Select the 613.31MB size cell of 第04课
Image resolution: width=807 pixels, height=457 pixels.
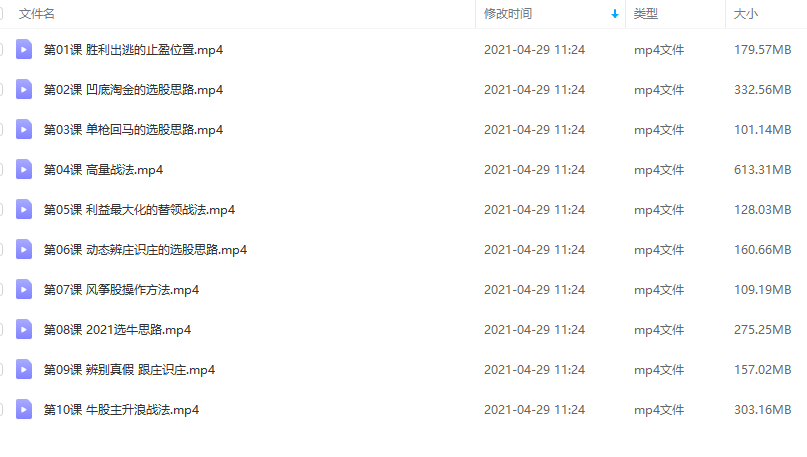tap(763, 169)
